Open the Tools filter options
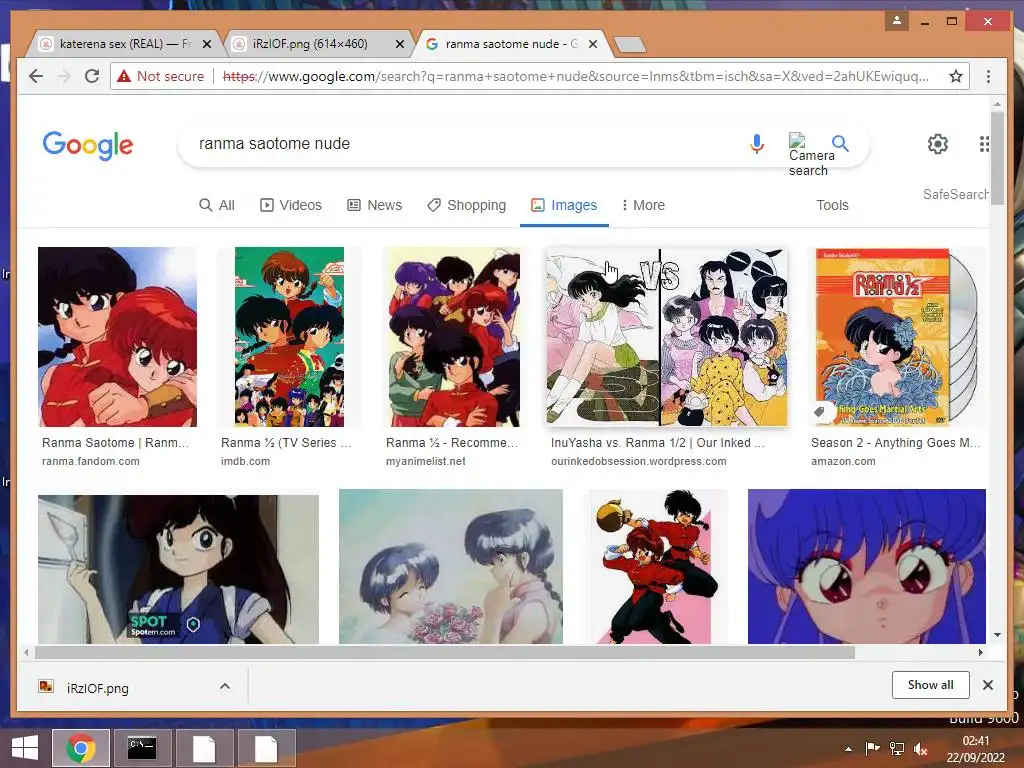 point(832,205)
